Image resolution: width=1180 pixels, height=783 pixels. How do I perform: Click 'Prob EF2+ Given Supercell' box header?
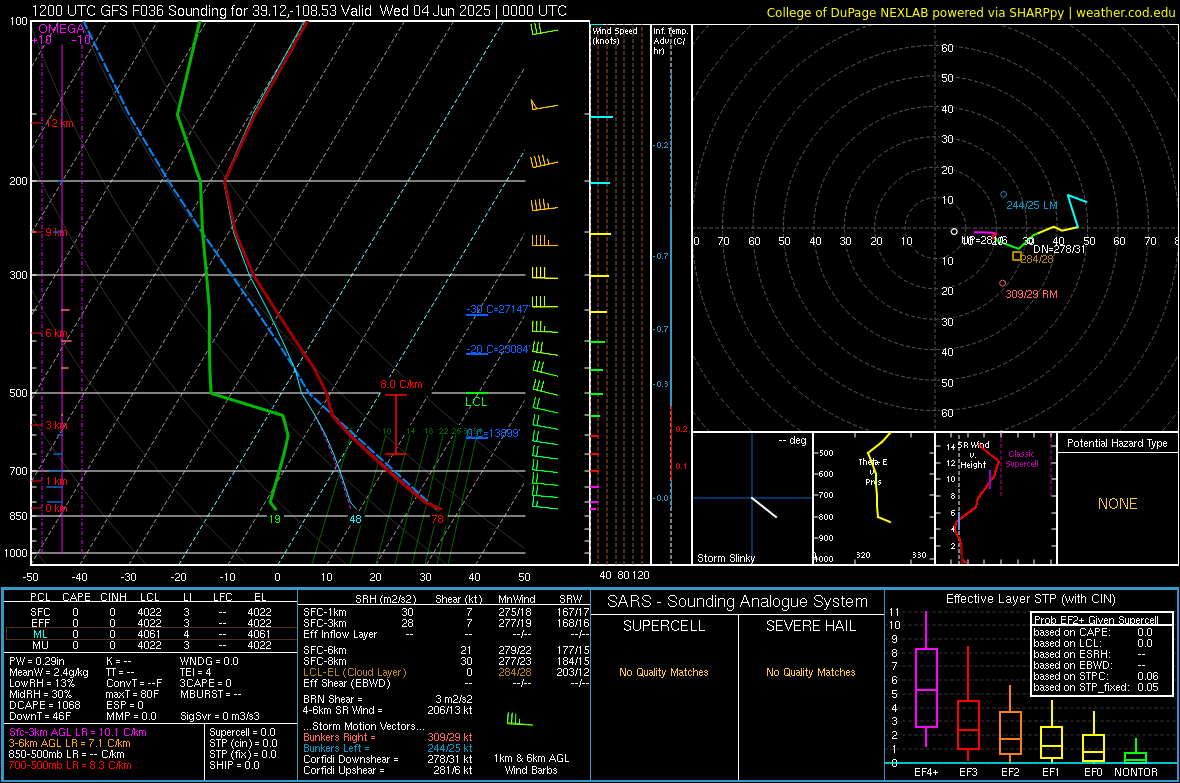tap(1096, 620)
